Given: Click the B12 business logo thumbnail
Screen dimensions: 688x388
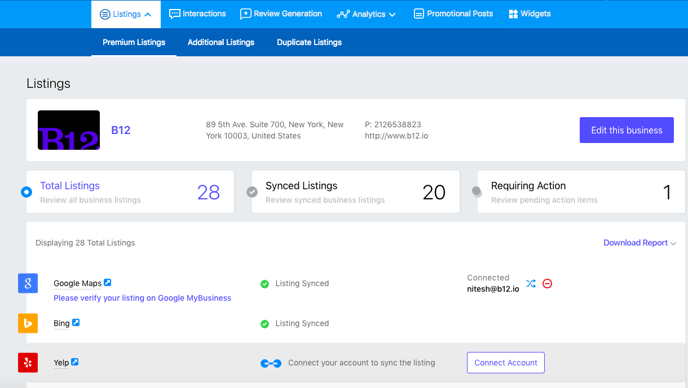Looking at the screenshot, I should click(x=69, y=130).
